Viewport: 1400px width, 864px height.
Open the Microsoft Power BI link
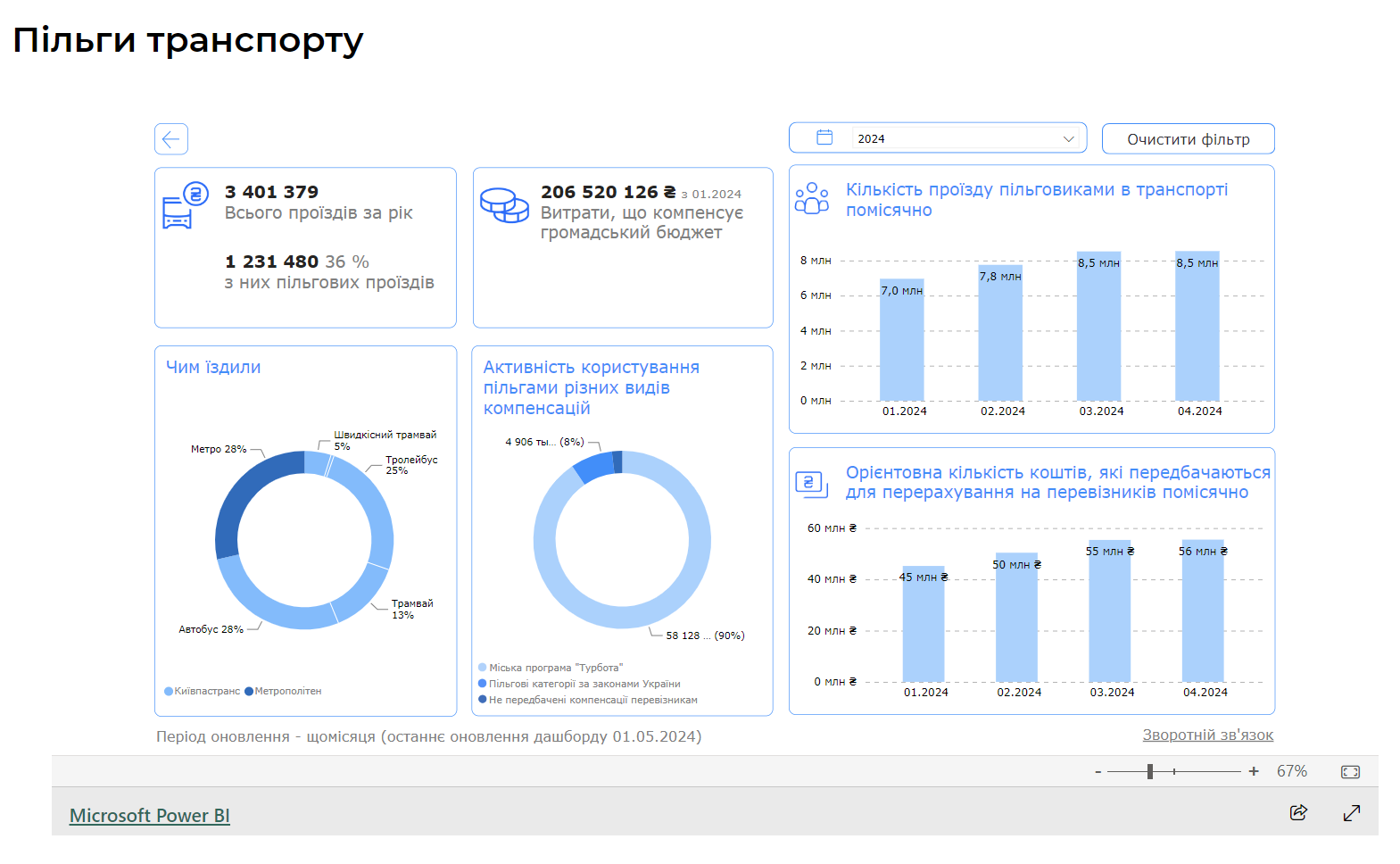[x=150, y=816]
